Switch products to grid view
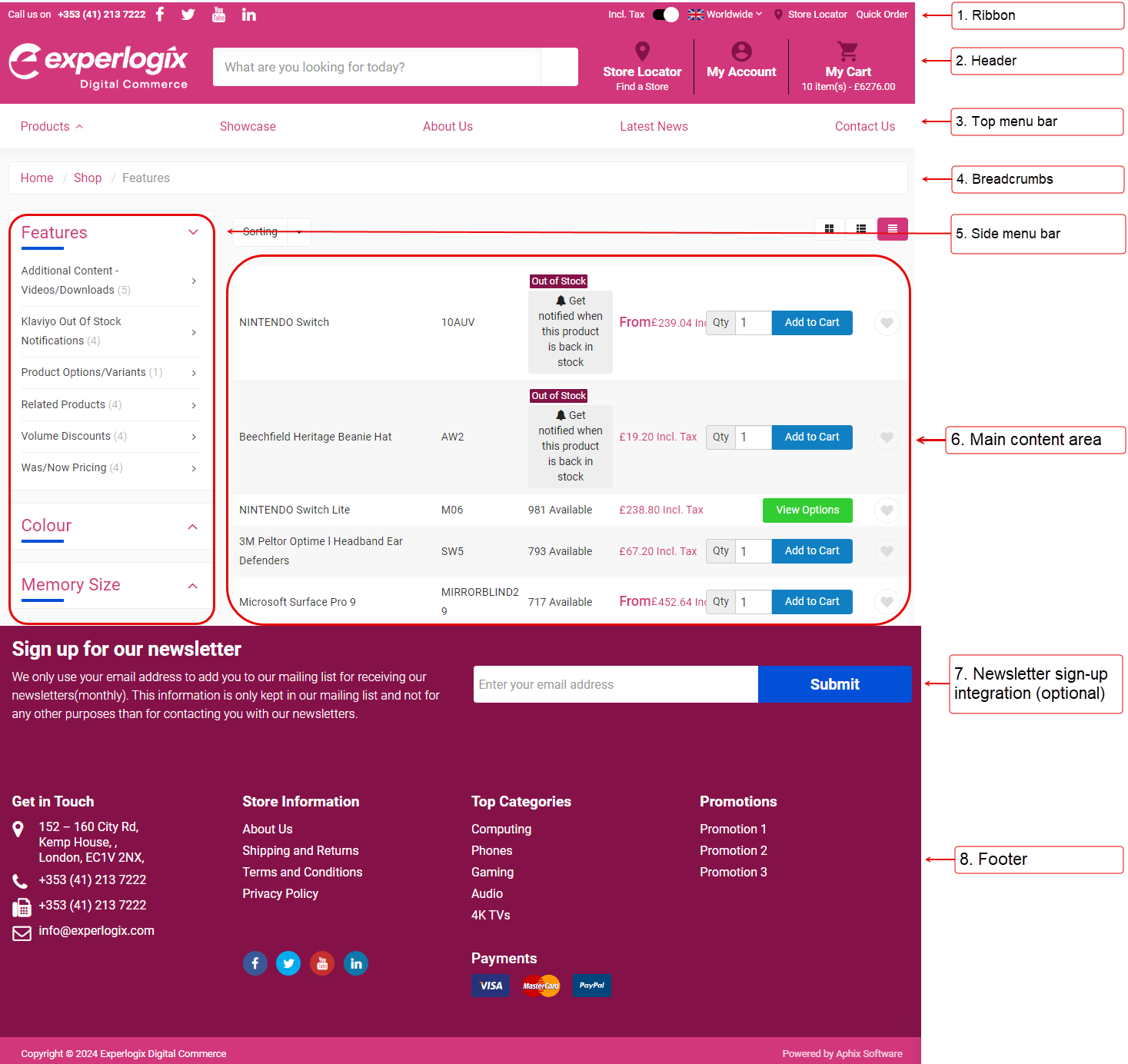Image resolution: width=1128 pixels, height=1064 pixels. point(829,228)
